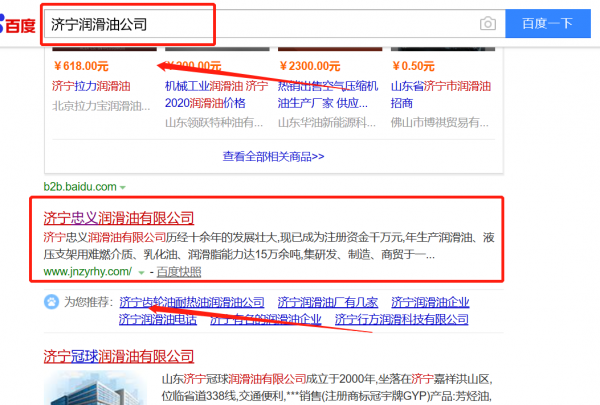The height and width of the screenshot is (405, 600).
Task: Open 济宁冠球润滑油有限公司 result title
Action: click(x=118, y=355)
